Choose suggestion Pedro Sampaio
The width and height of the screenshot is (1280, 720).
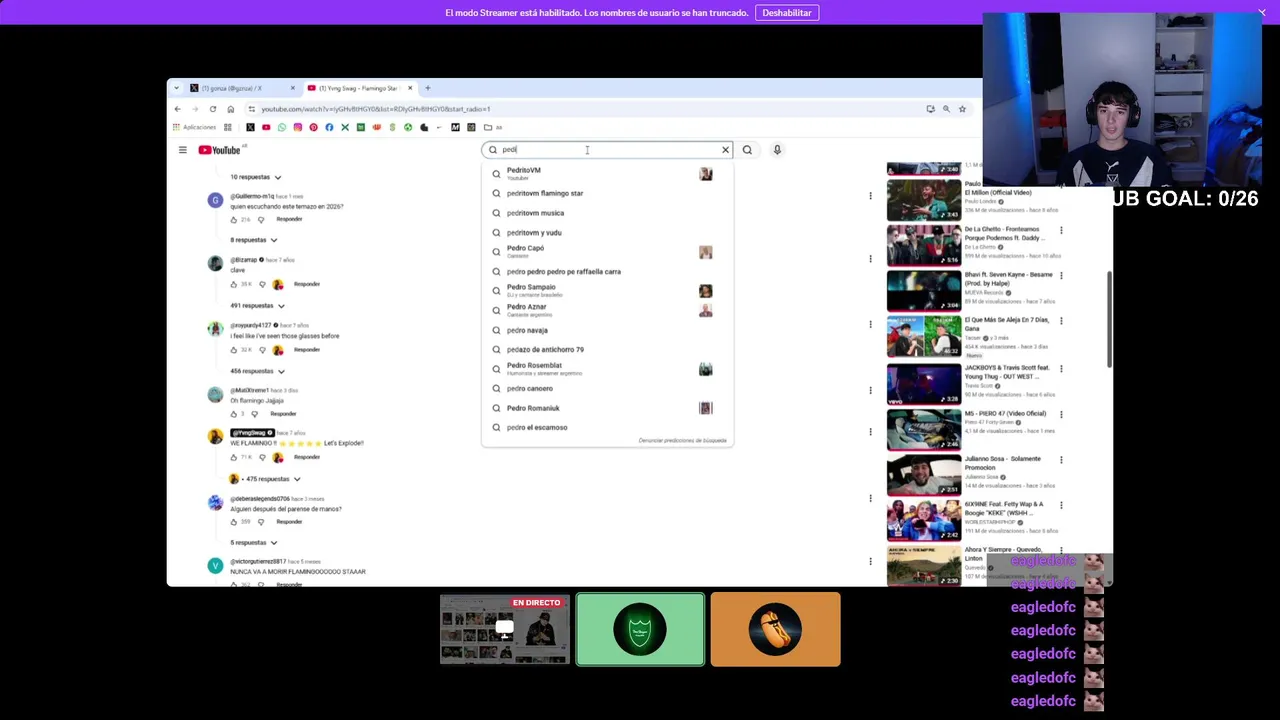607,290
